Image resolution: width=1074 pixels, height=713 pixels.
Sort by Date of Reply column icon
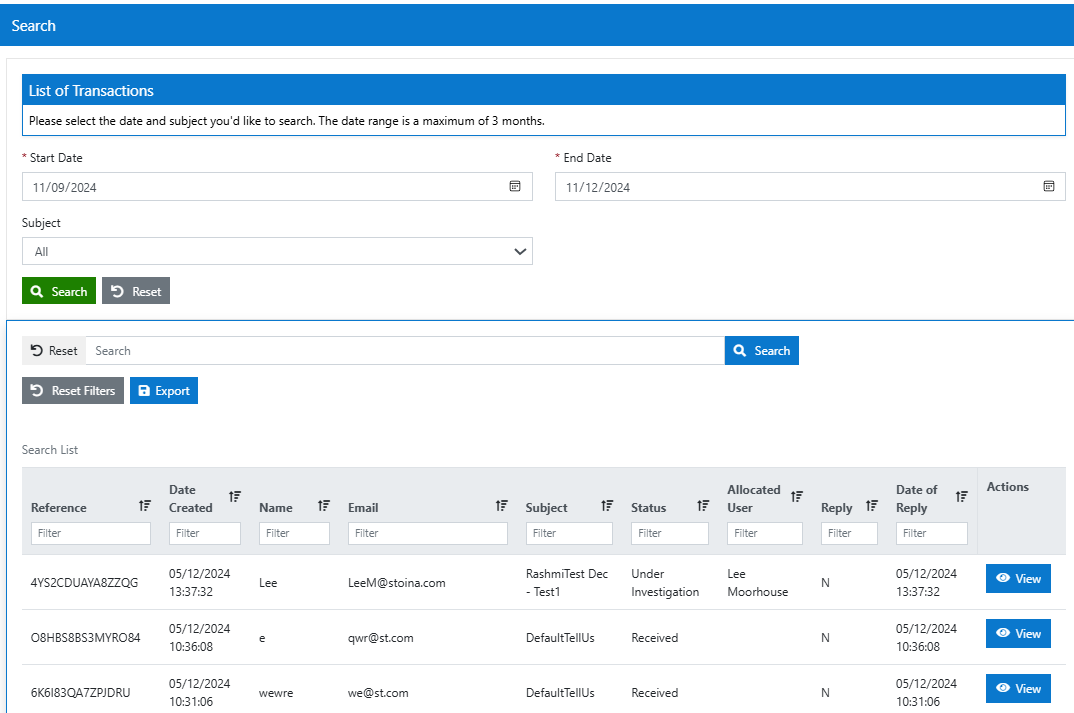click(962, 497)
